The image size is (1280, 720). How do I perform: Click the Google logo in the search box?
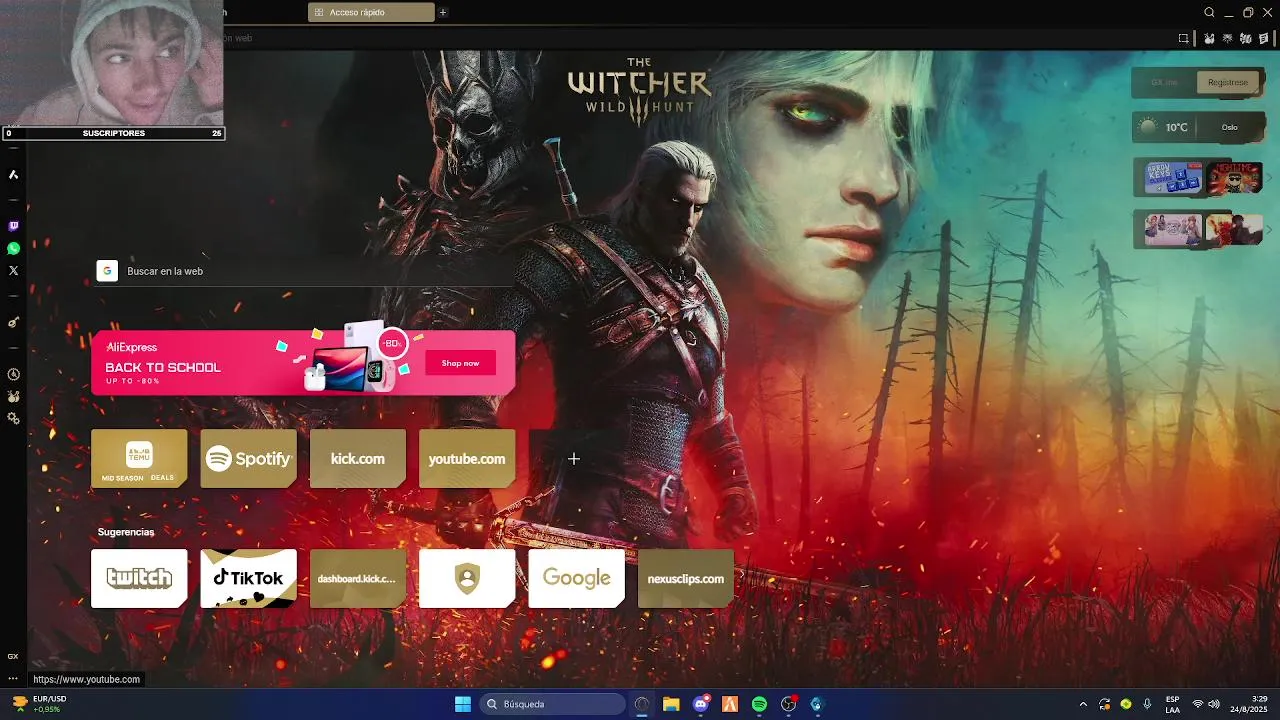pos(107,271)
